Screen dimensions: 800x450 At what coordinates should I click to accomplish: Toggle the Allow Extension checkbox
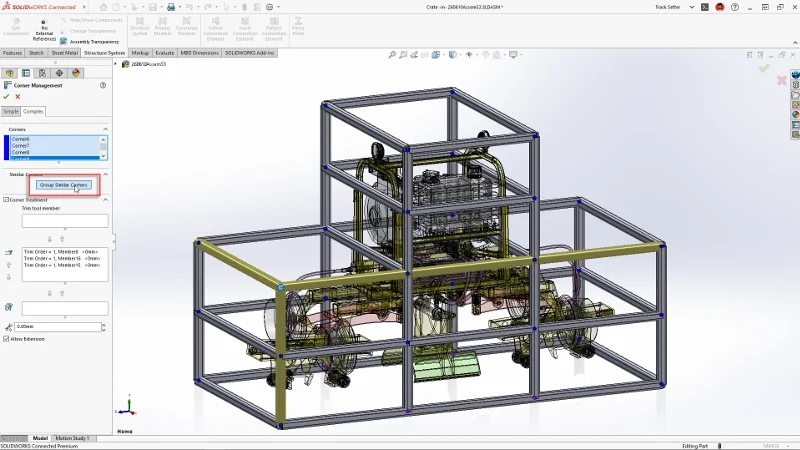point(7,339)
